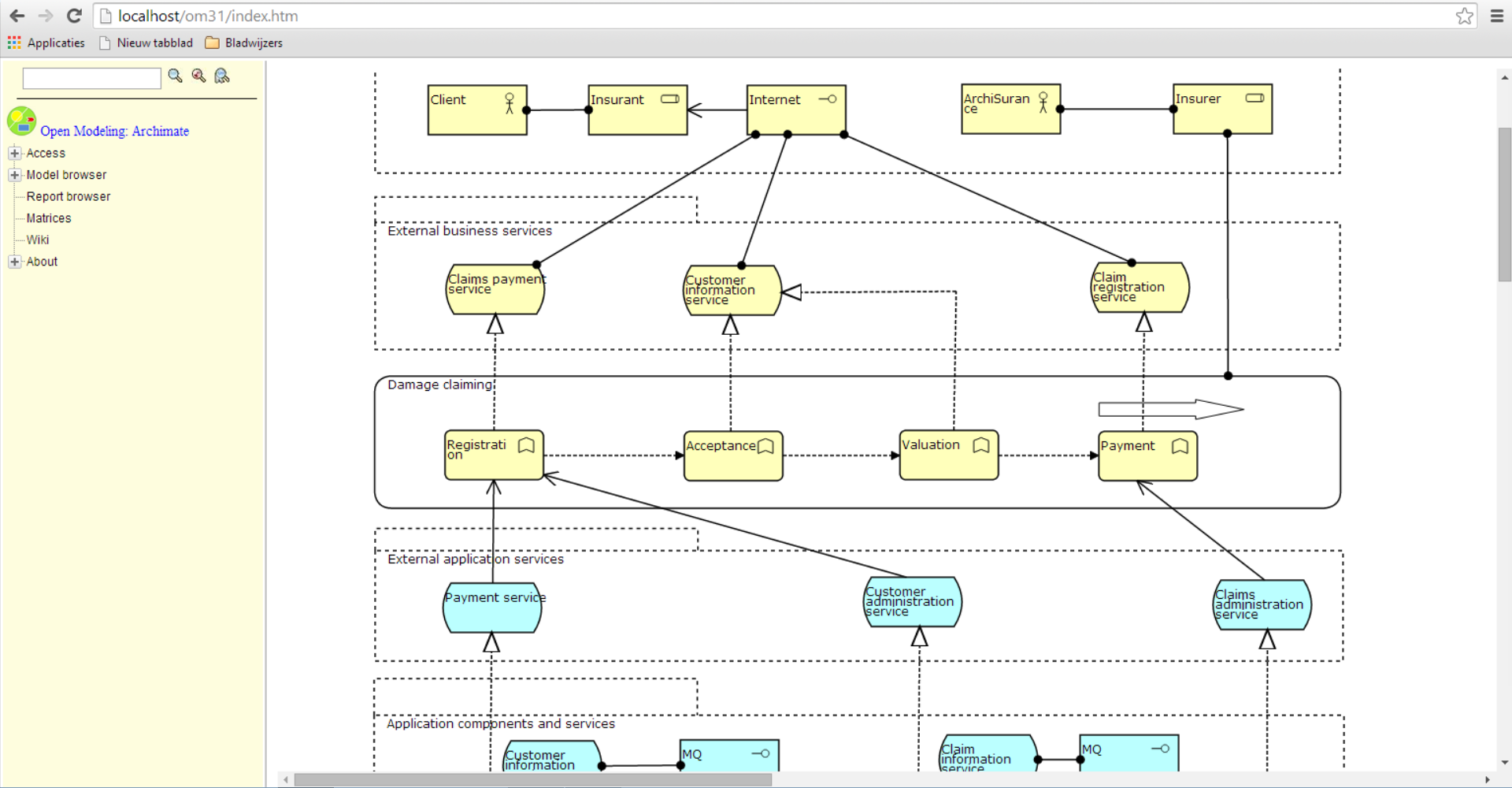Expand the Access tree node

click(14, 154)
